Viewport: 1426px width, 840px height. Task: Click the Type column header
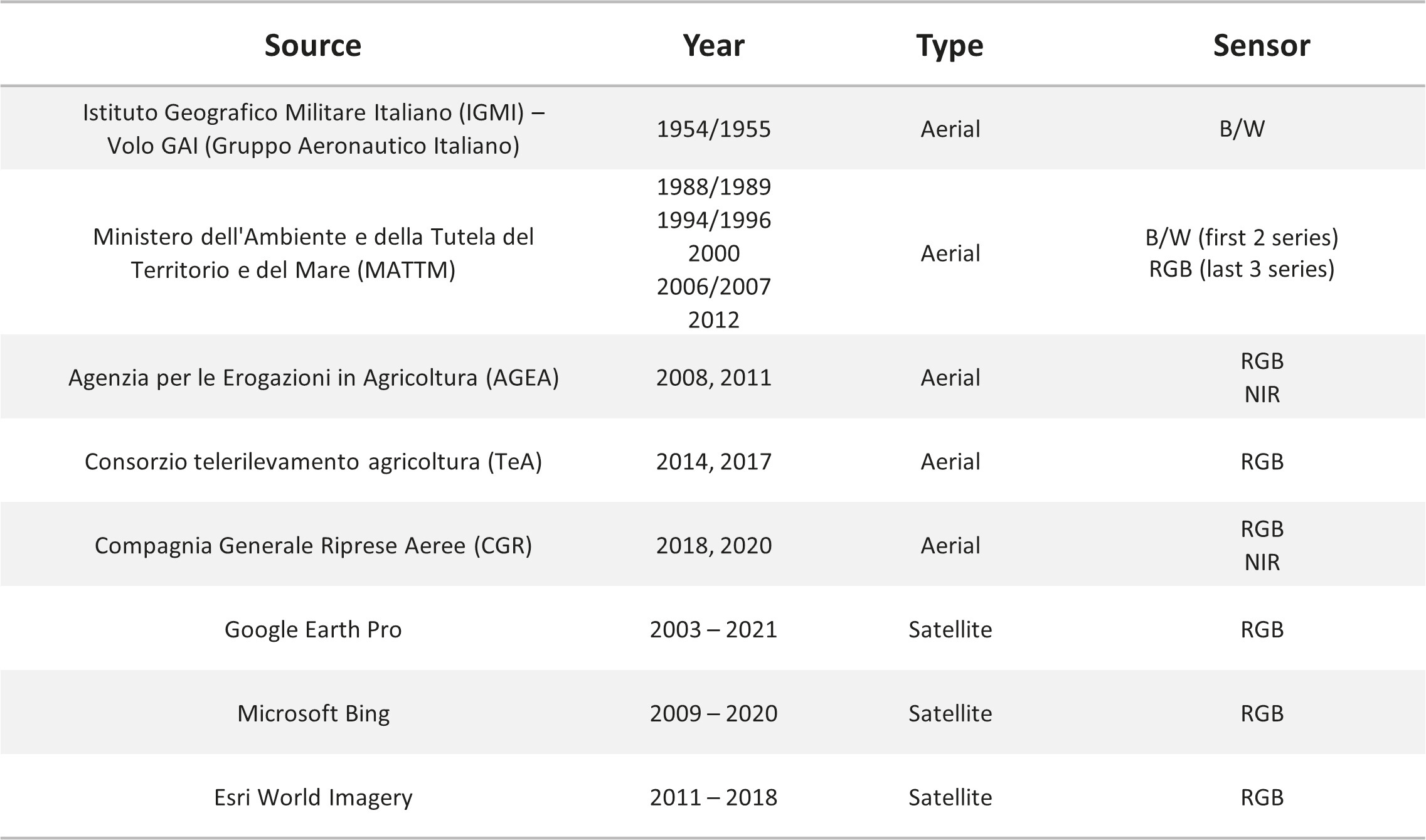pyautogui.click(x=950, y=46)
